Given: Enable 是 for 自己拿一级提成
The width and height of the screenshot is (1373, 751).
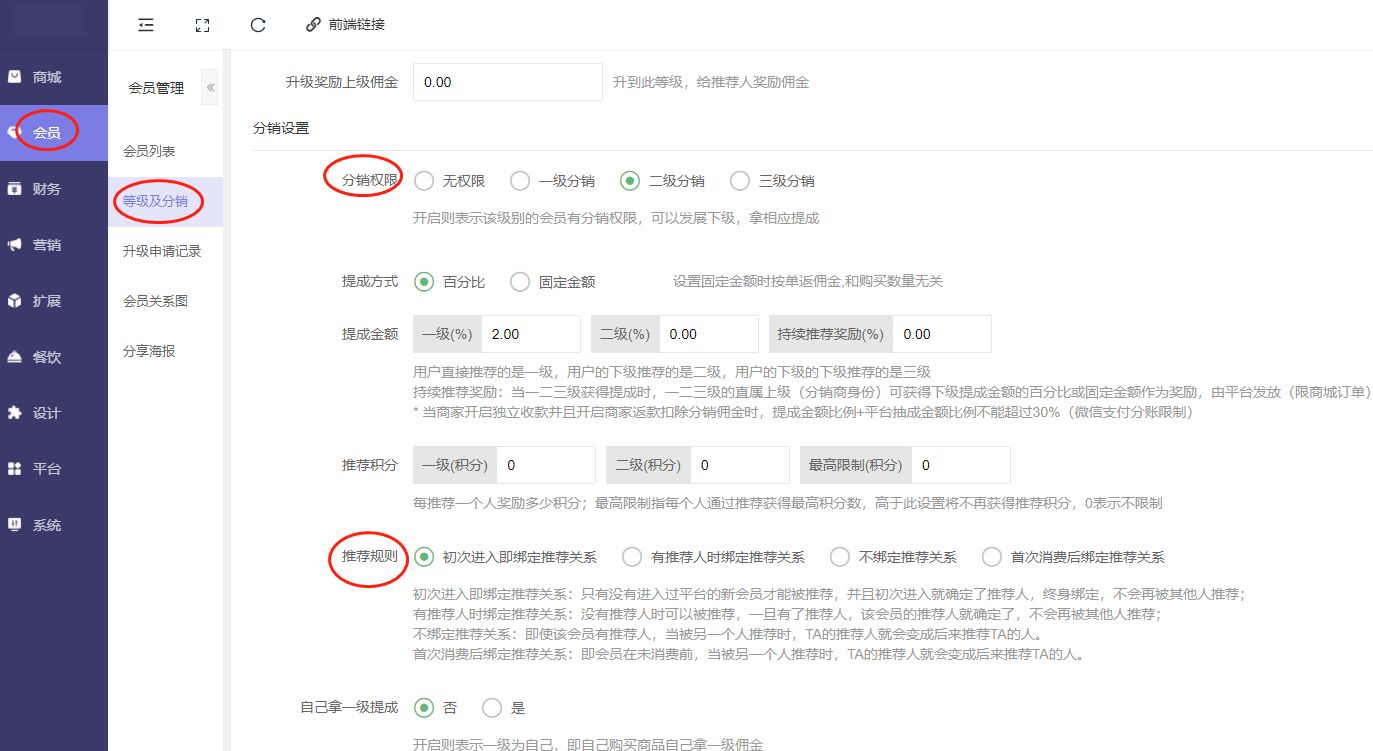Looking at the screenshot, I should pos(492,708).
